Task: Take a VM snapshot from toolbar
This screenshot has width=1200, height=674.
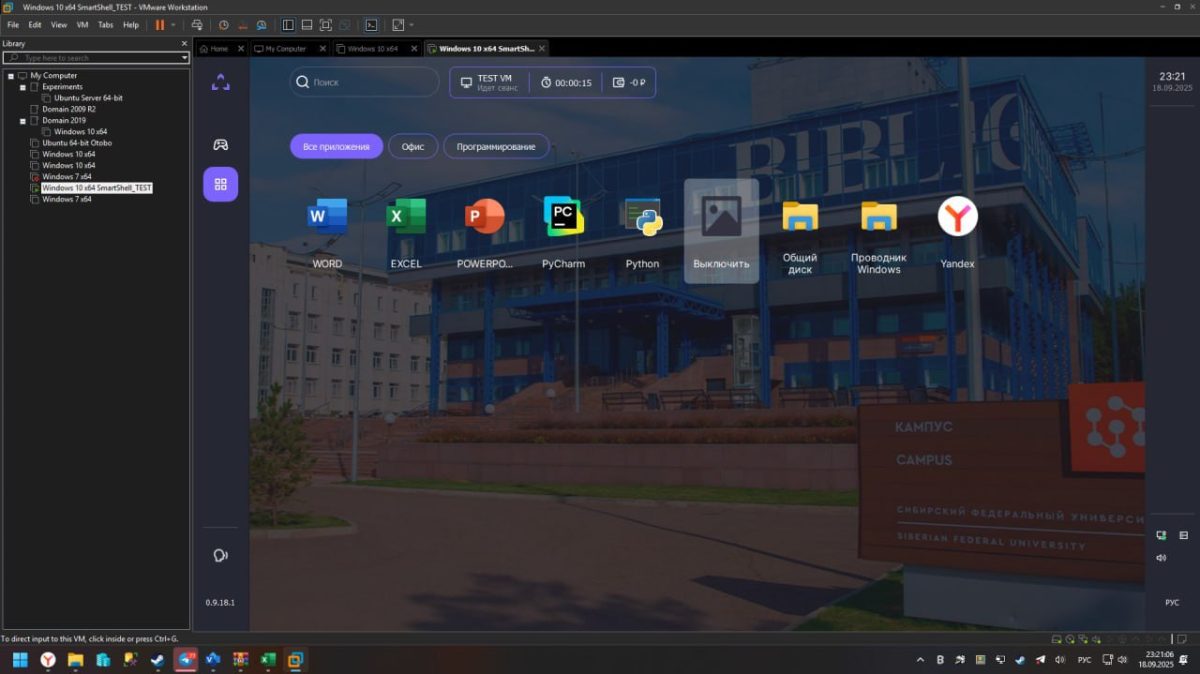Action: click(223, 24)
